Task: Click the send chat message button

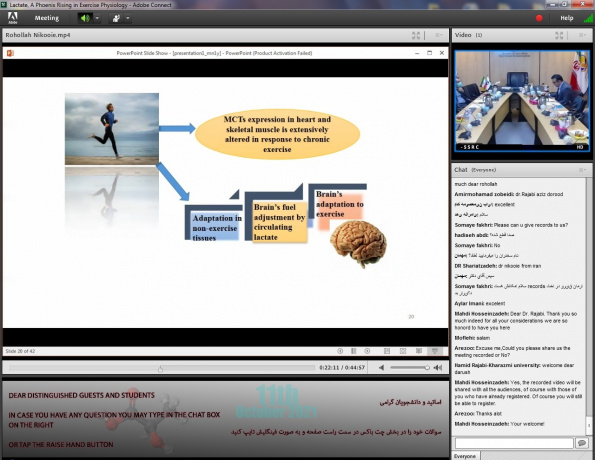Action: [x=582, y=443]
